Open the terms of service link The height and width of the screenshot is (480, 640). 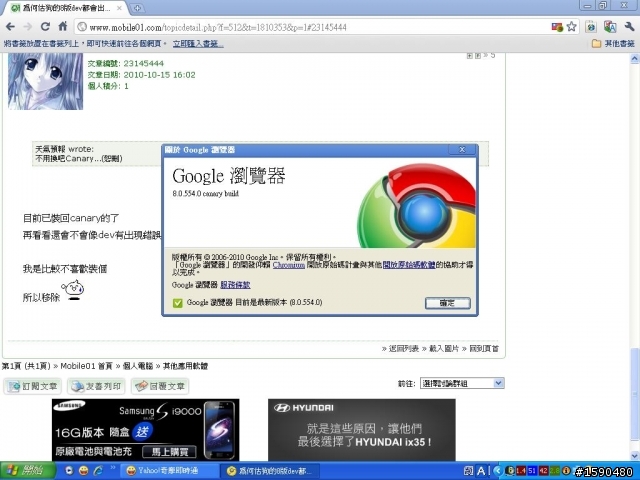click(235, 285)
